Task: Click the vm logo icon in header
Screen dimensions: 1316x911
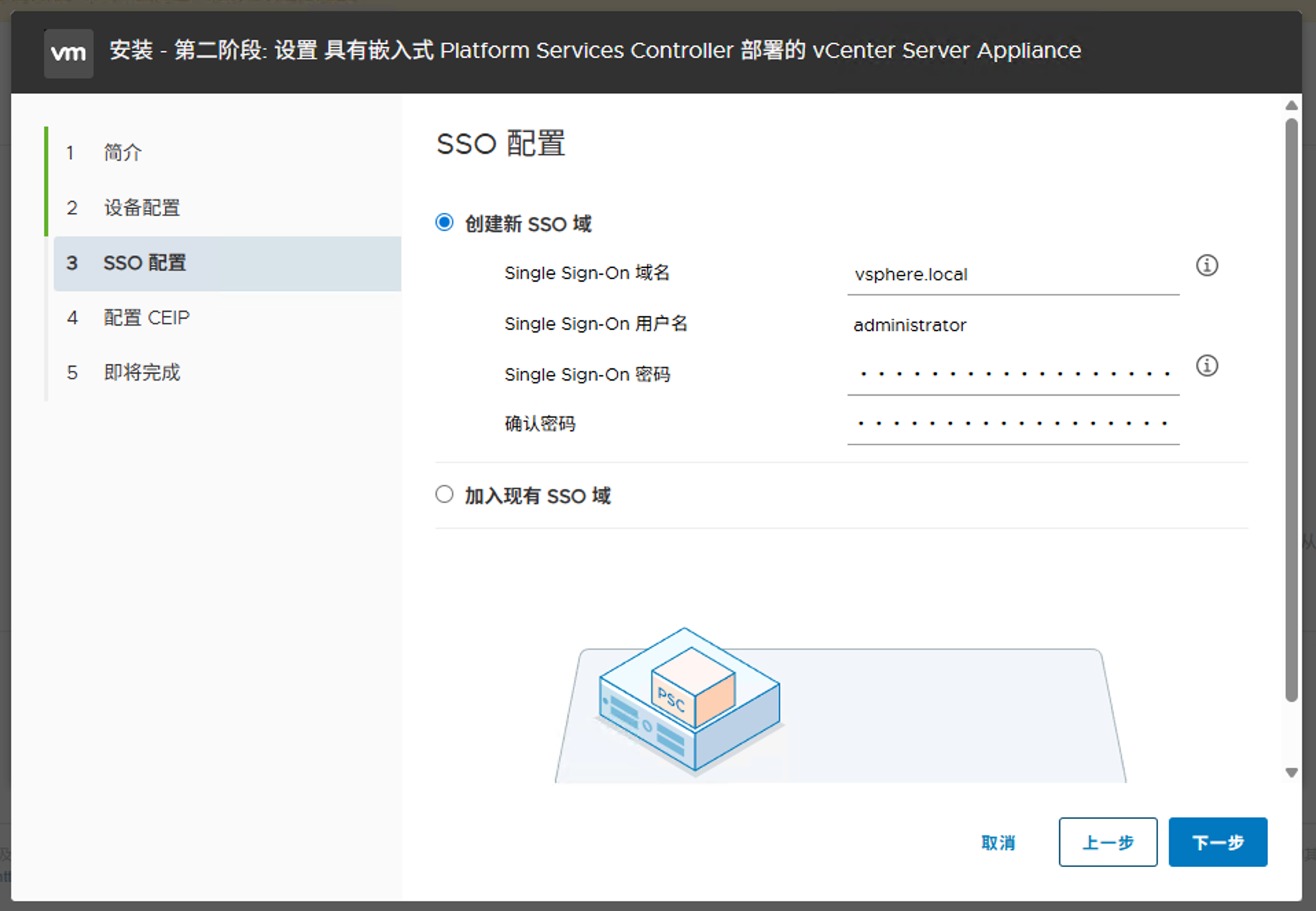Action: 69,53
